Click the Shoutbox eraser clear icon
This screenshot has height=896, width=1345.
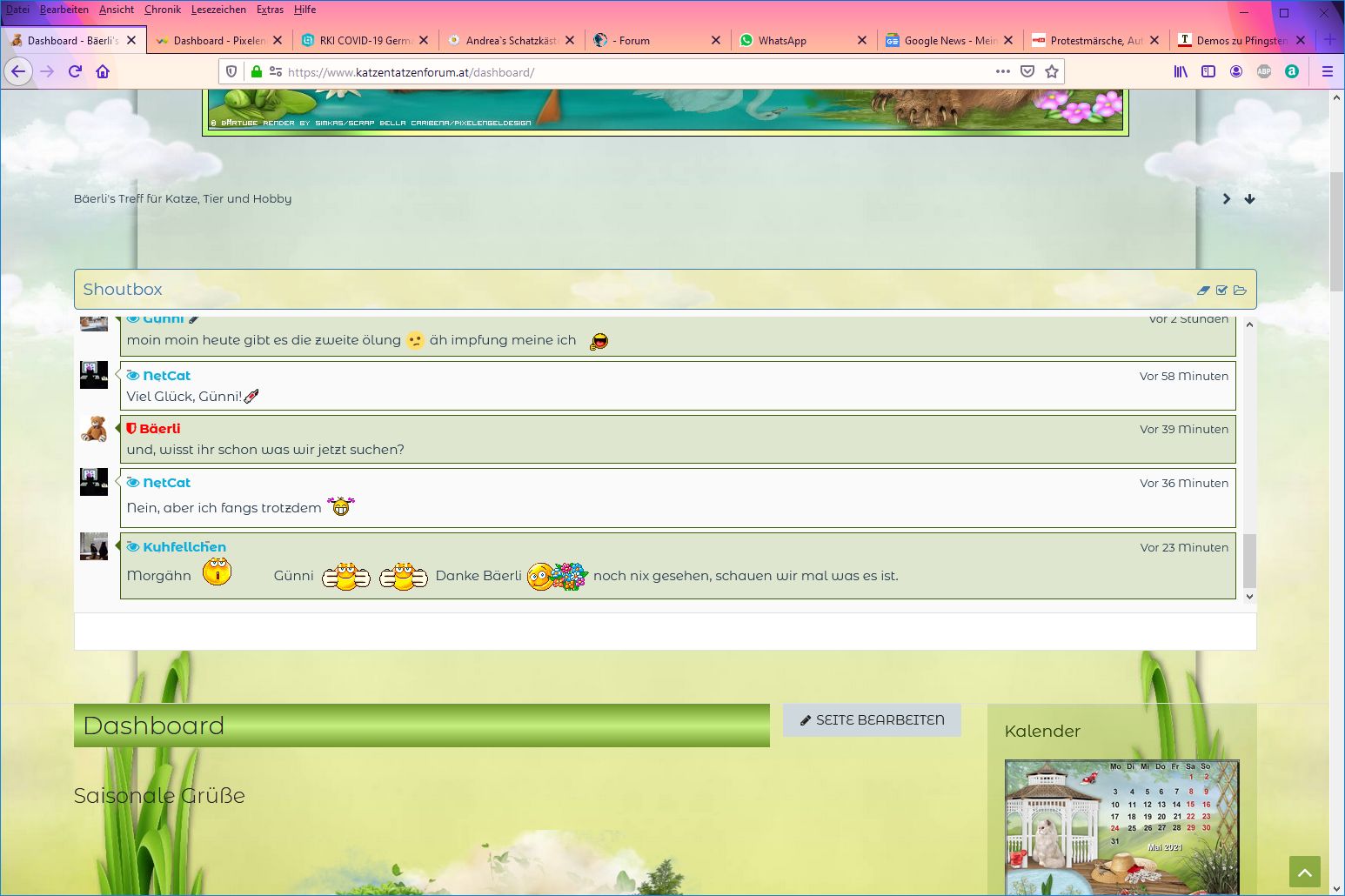1203,291
